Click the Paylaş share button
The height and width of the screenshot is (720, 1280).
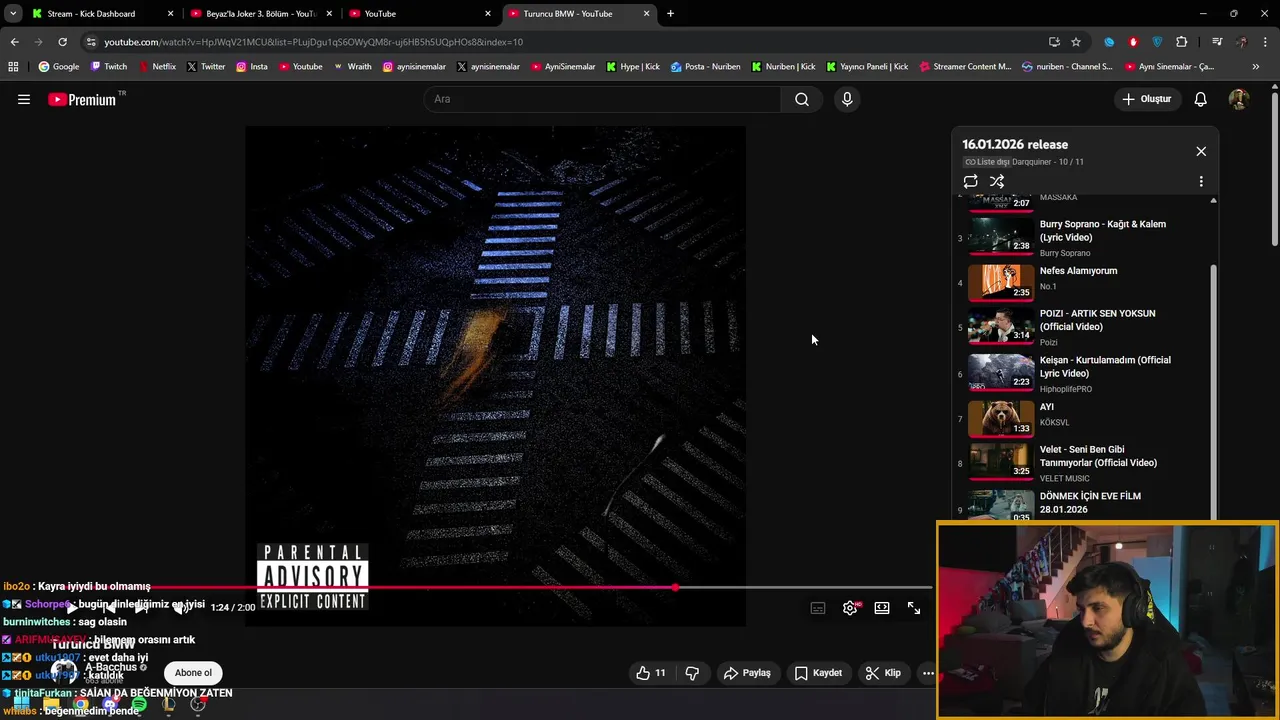coord(747,673)
